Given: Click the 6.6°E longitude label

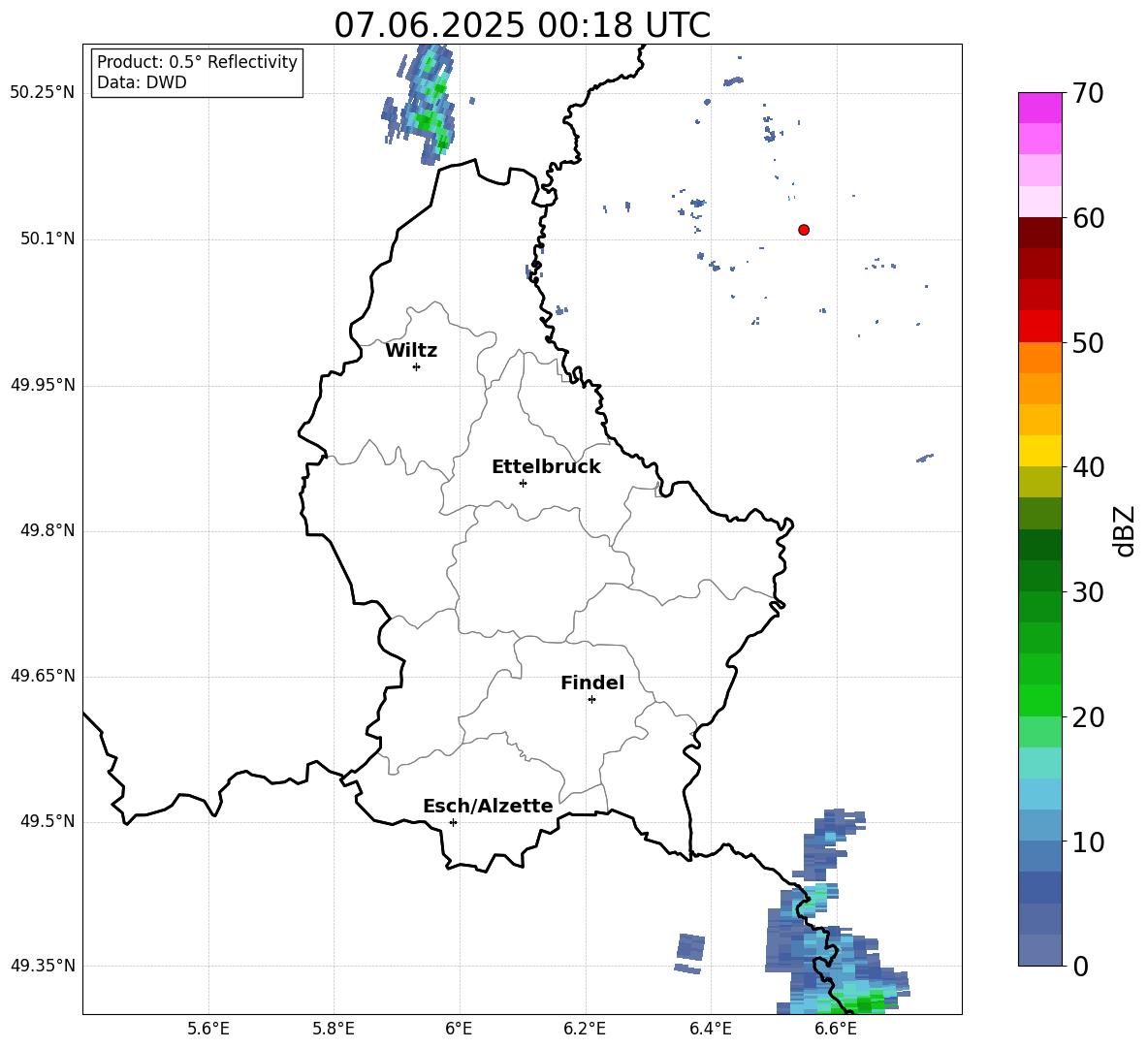Looking at the screenshot, I should click(836, 1029).
